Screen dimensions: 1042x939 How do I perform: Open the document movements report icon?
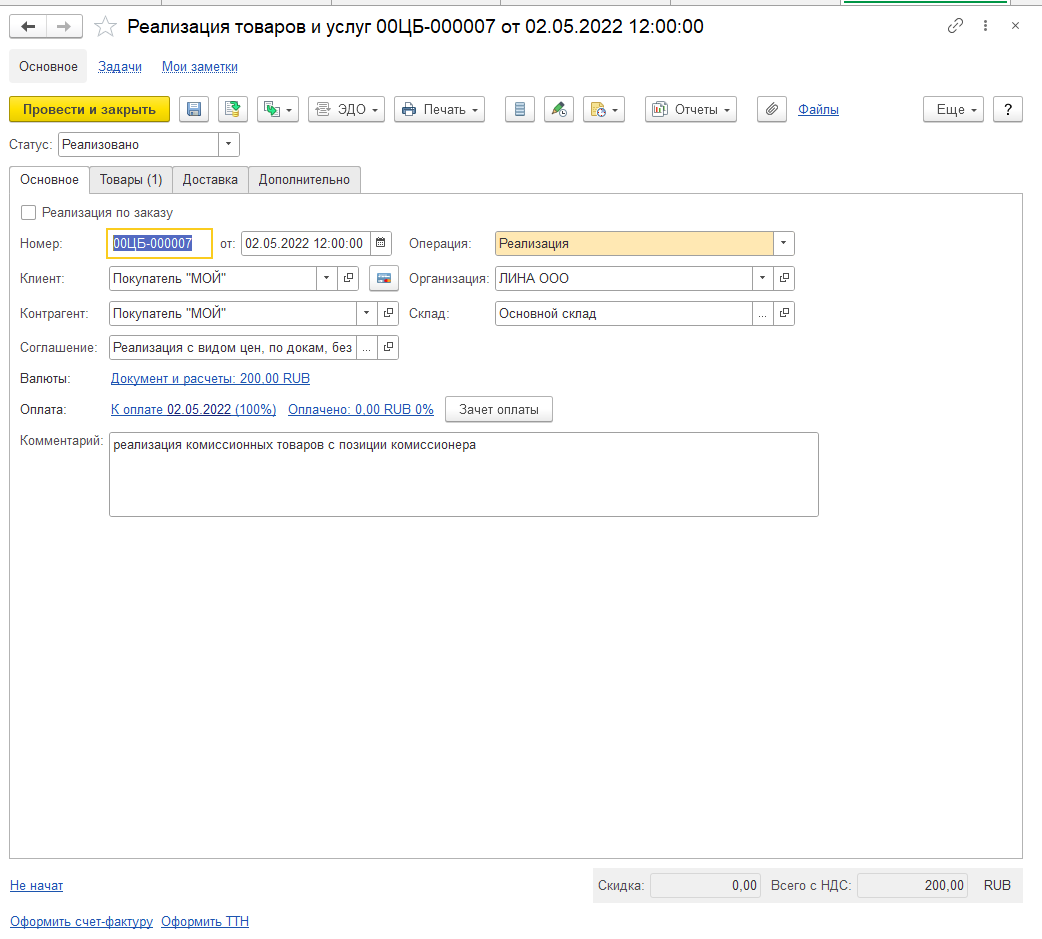click(519, 110)
